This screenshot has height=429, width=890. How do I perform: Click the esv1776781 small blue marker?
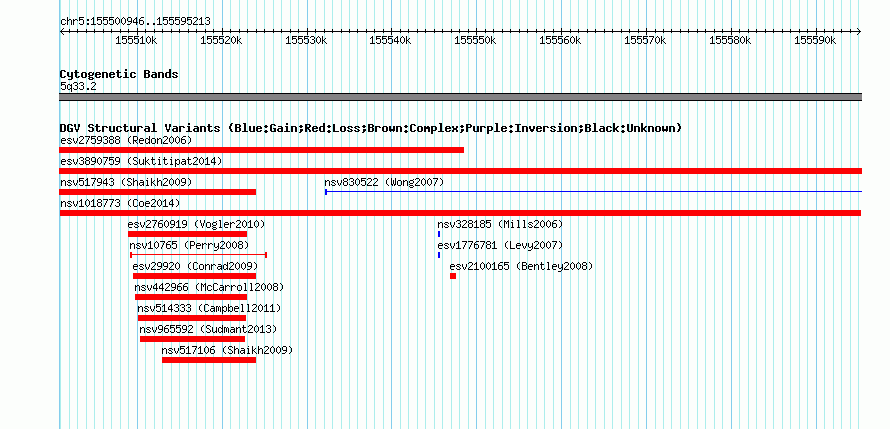coord(439,255)
